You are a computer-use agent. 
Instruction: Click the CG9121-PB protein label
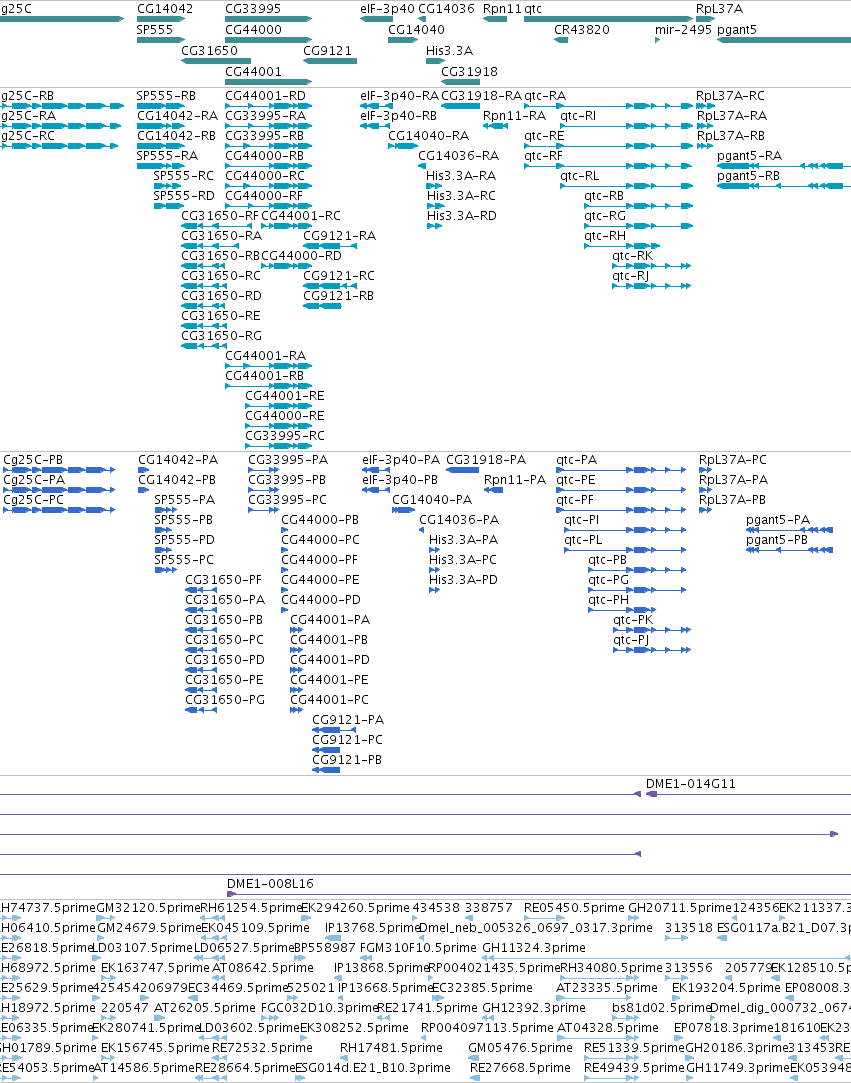click(347, 760)
